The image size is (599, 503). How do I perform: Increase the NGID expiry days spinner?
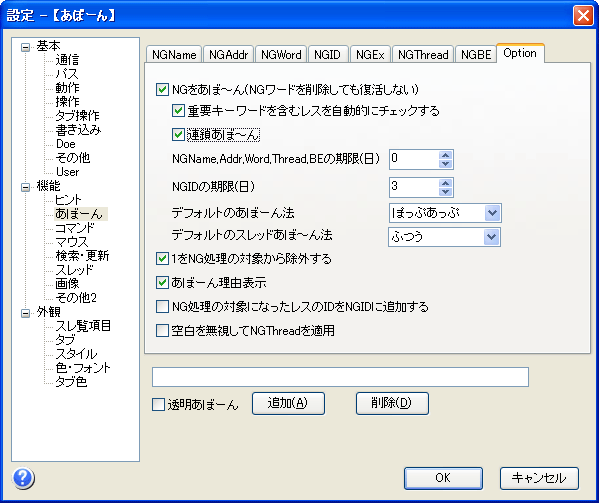tap(445, 183)
